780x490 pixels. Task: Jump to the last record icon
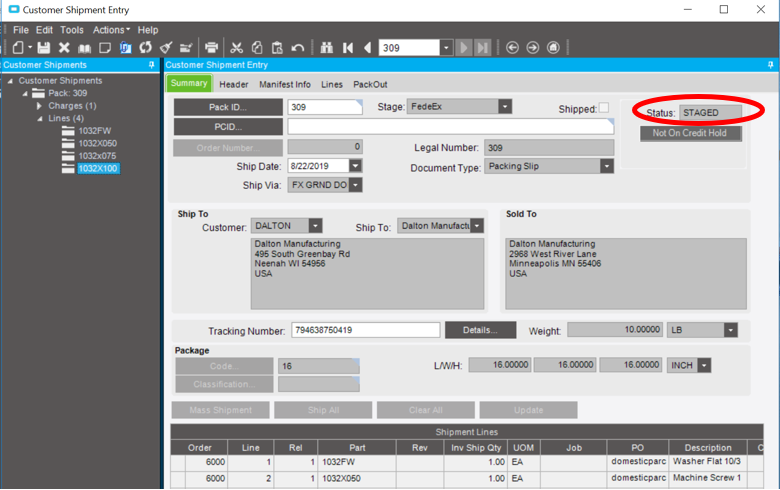coord(483,48)
